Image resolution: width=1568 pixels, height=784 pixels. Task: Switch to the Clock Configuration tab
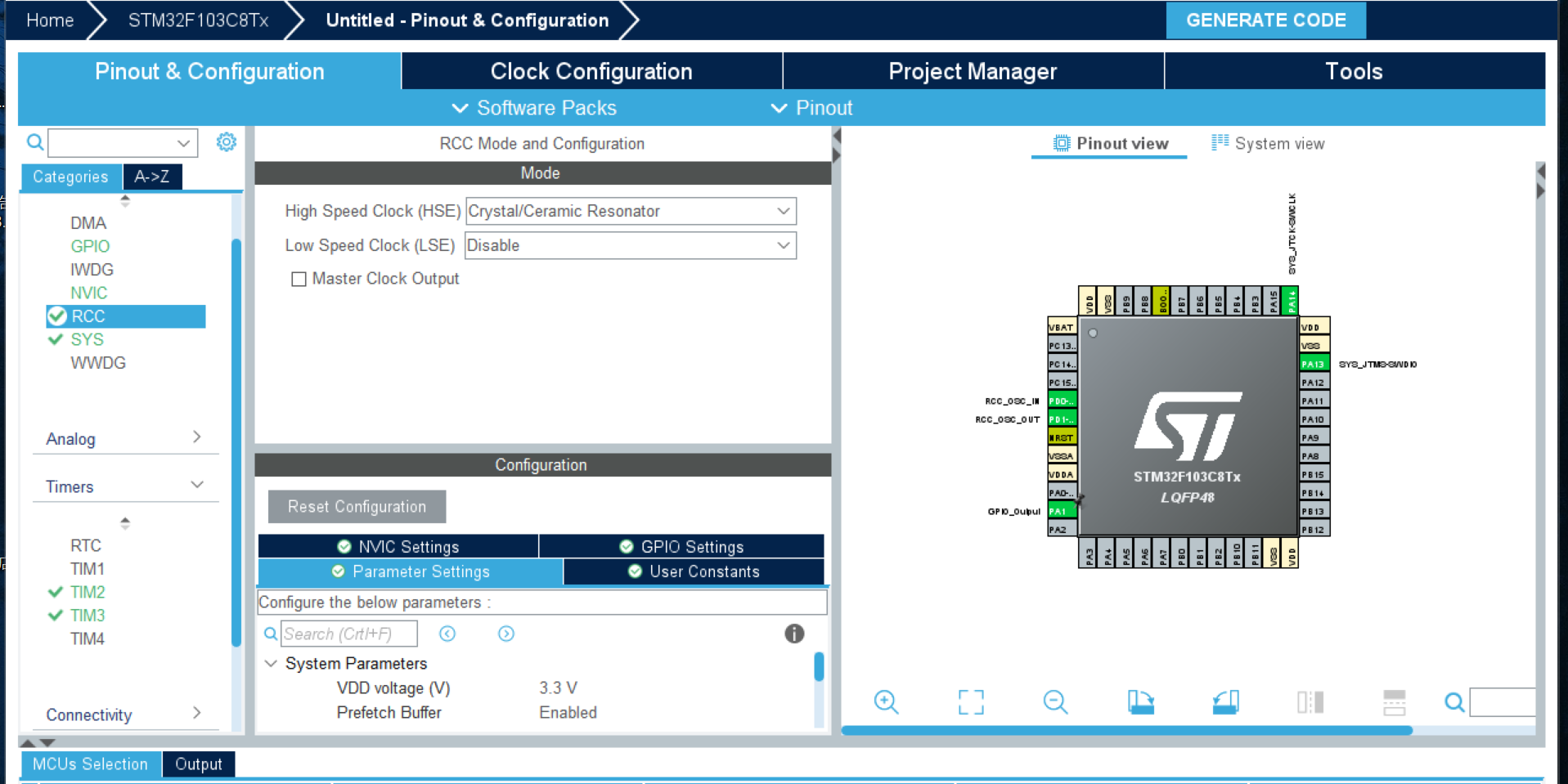[591, 71]
